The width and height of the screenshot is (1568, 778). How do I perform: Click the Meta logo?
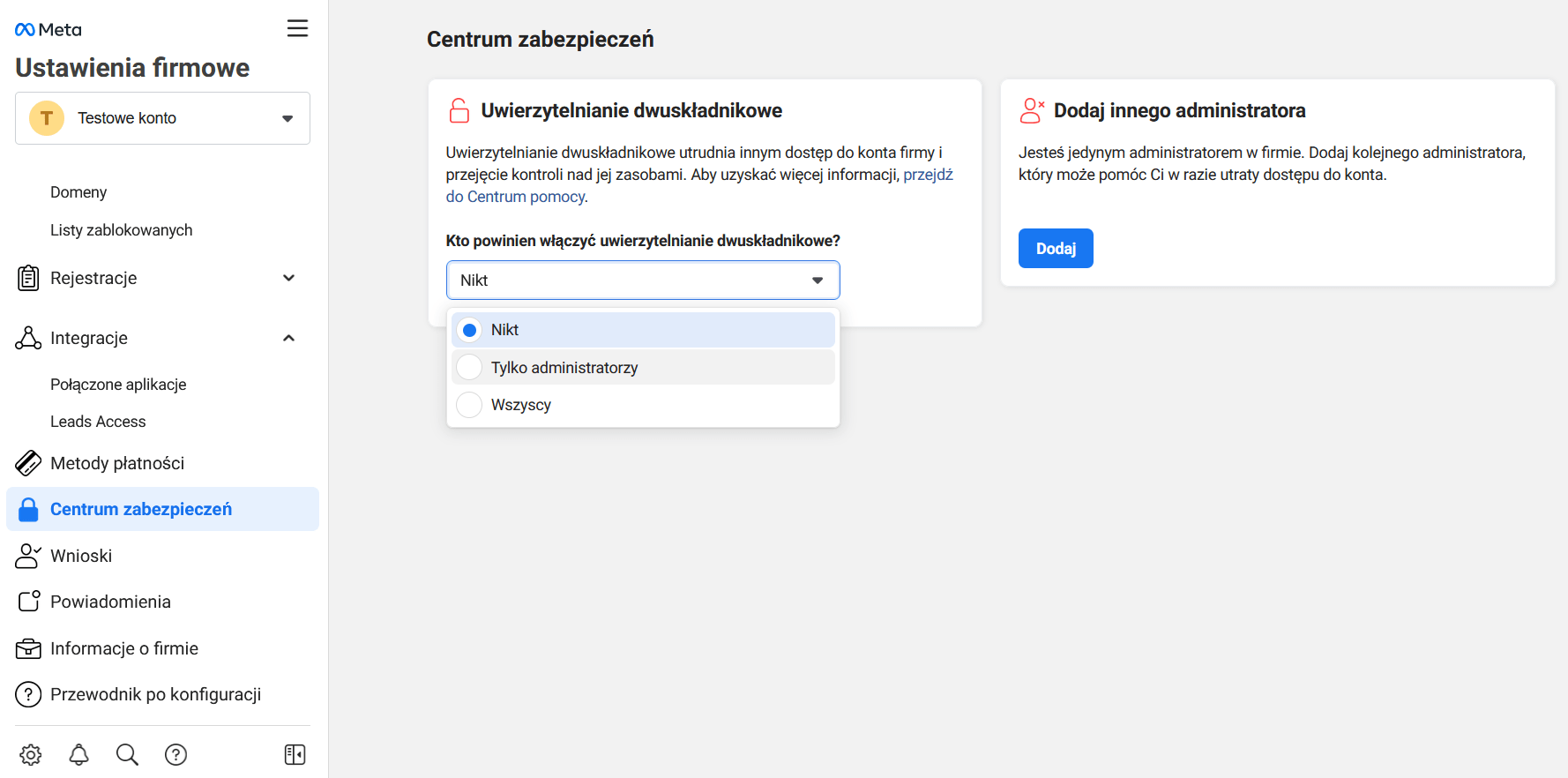tap(49, 30)
